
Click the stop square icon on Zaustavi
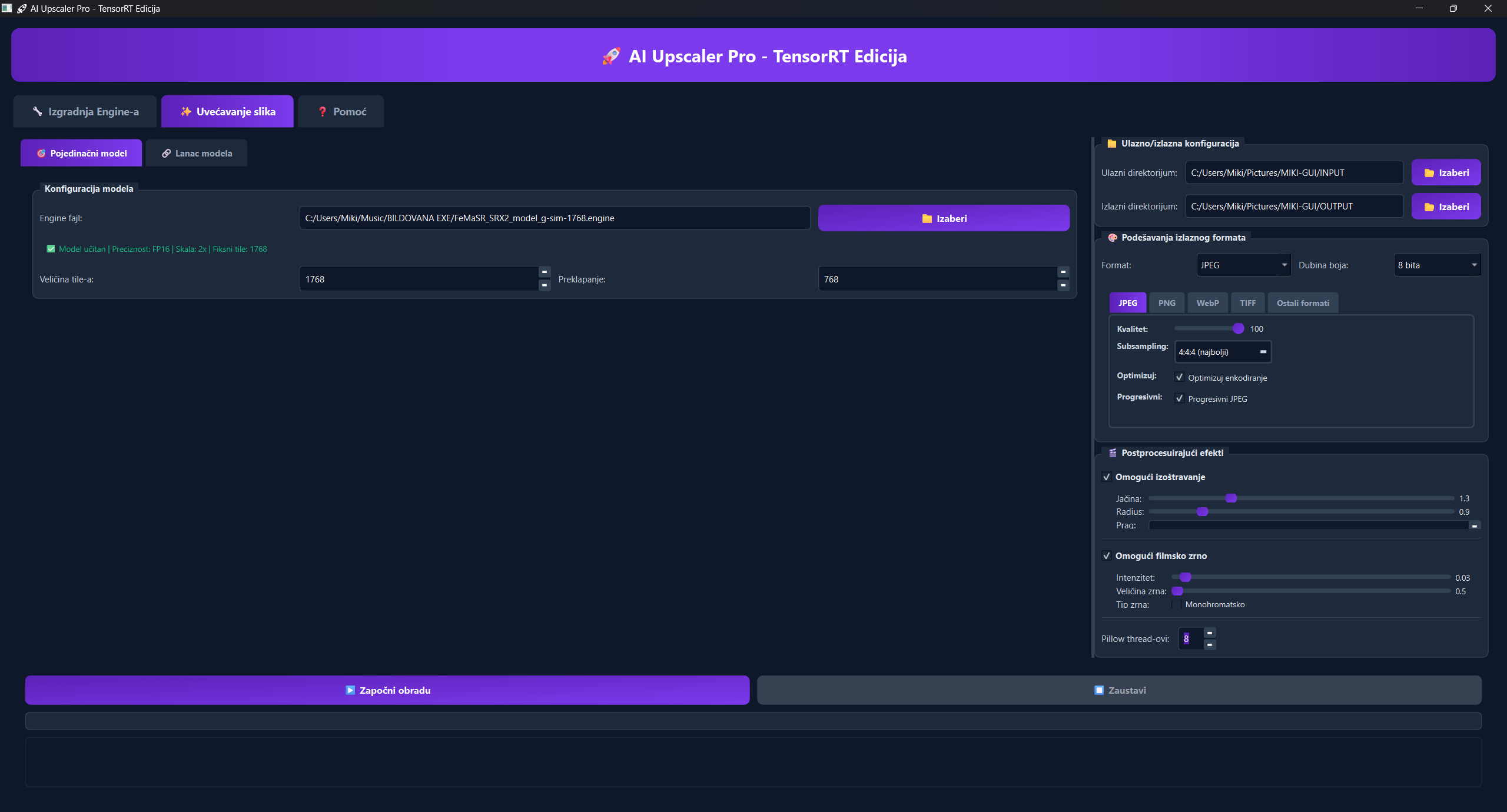1099,690
